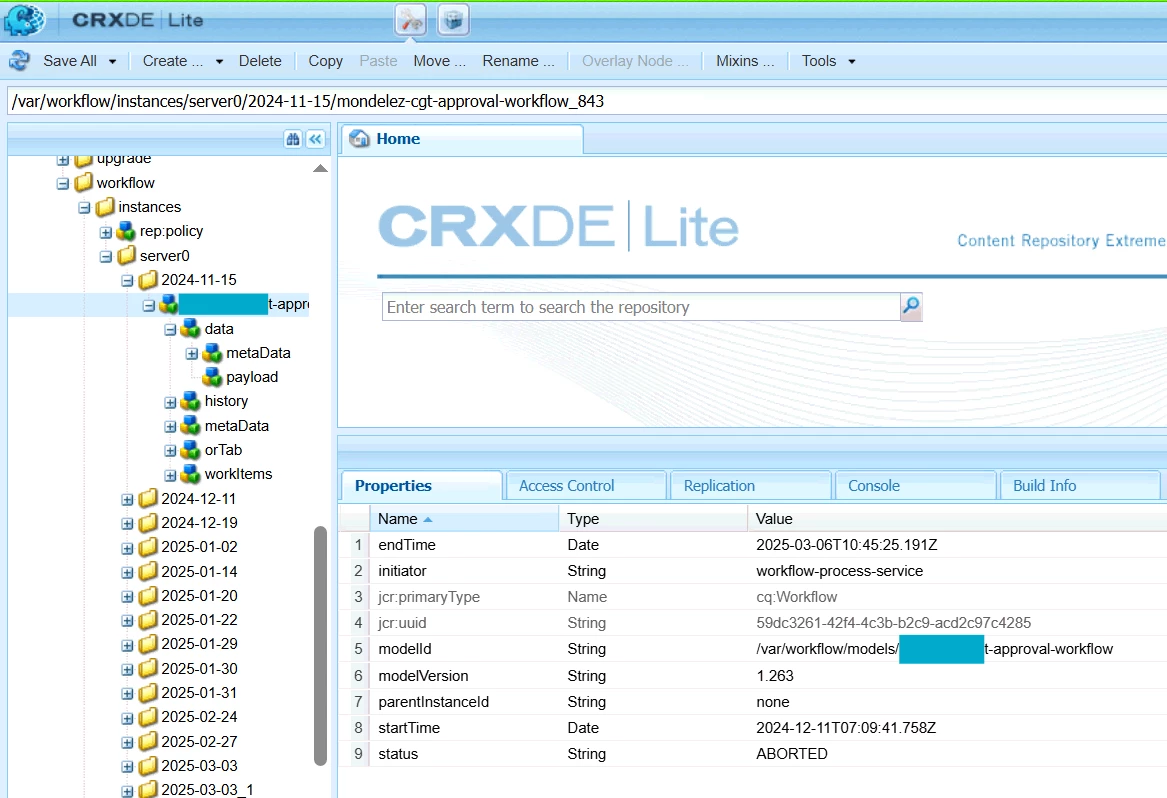The height and width of the screenshot is (798, 1167).
Task: Sort by the Type column header
Action: [x=653, y=519]
